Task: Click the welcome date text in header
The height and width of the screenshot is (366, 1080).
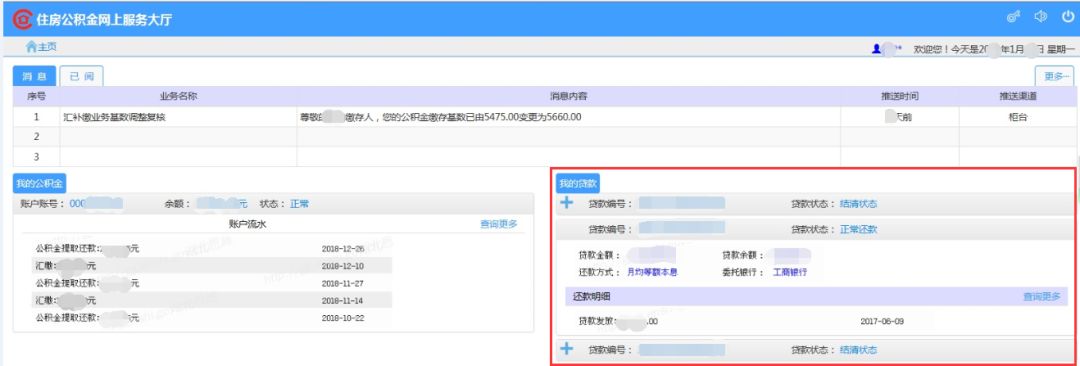Action: pyautogui.click(x=994, y=50)
